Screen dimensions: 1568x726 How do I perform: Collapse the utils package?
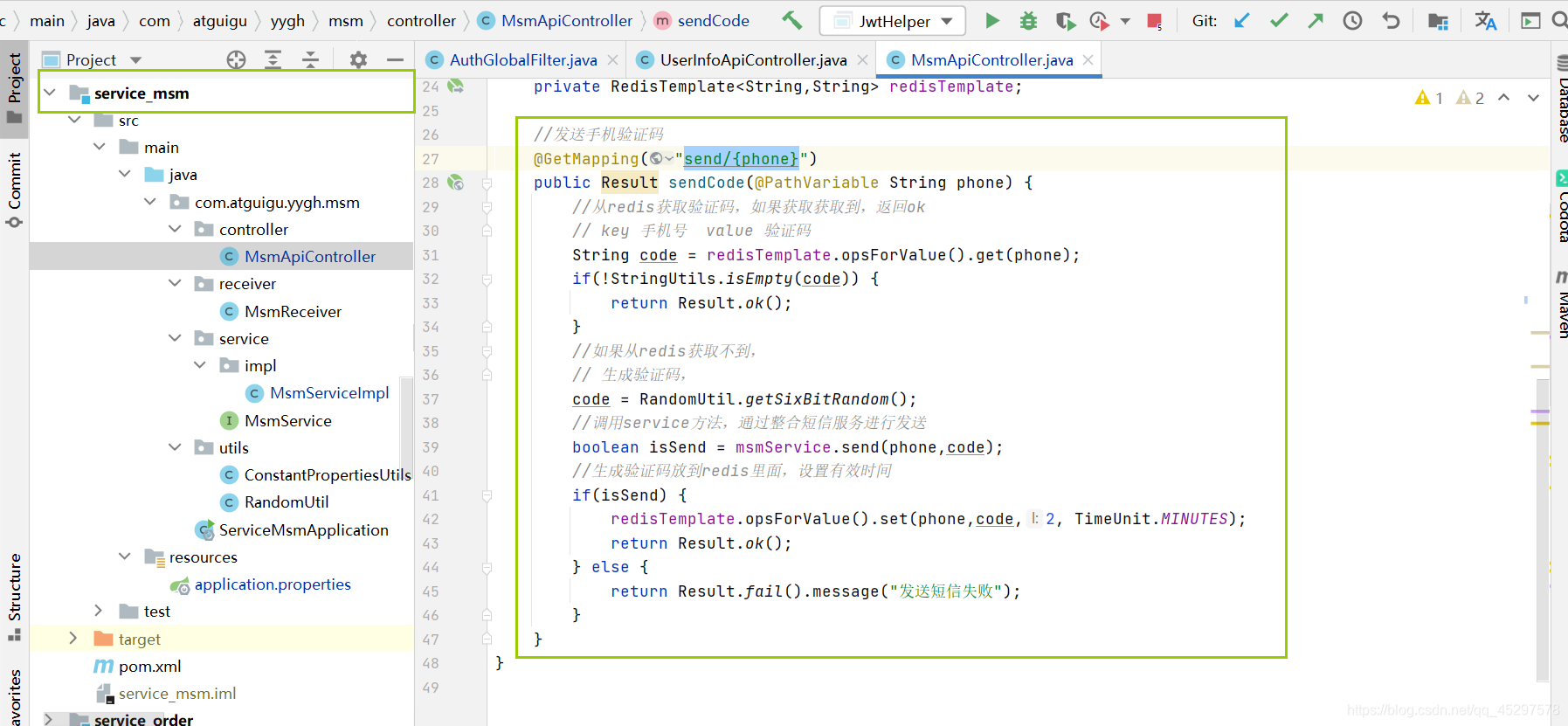[176, 447]
